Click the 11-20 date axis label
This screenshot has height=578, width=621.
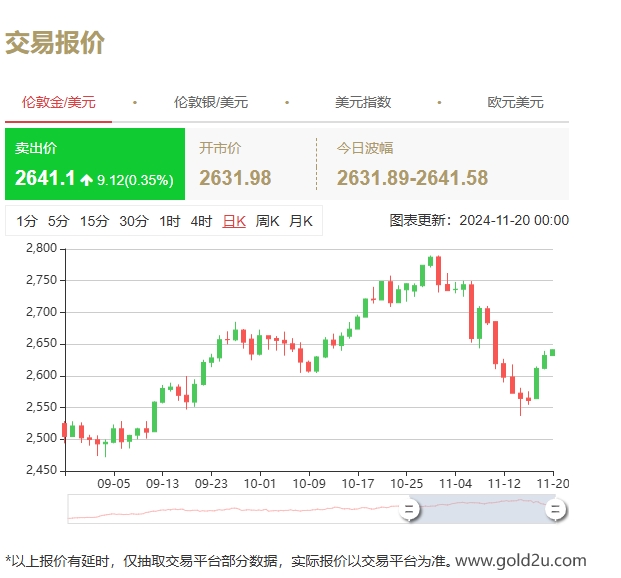coord(553,484)
